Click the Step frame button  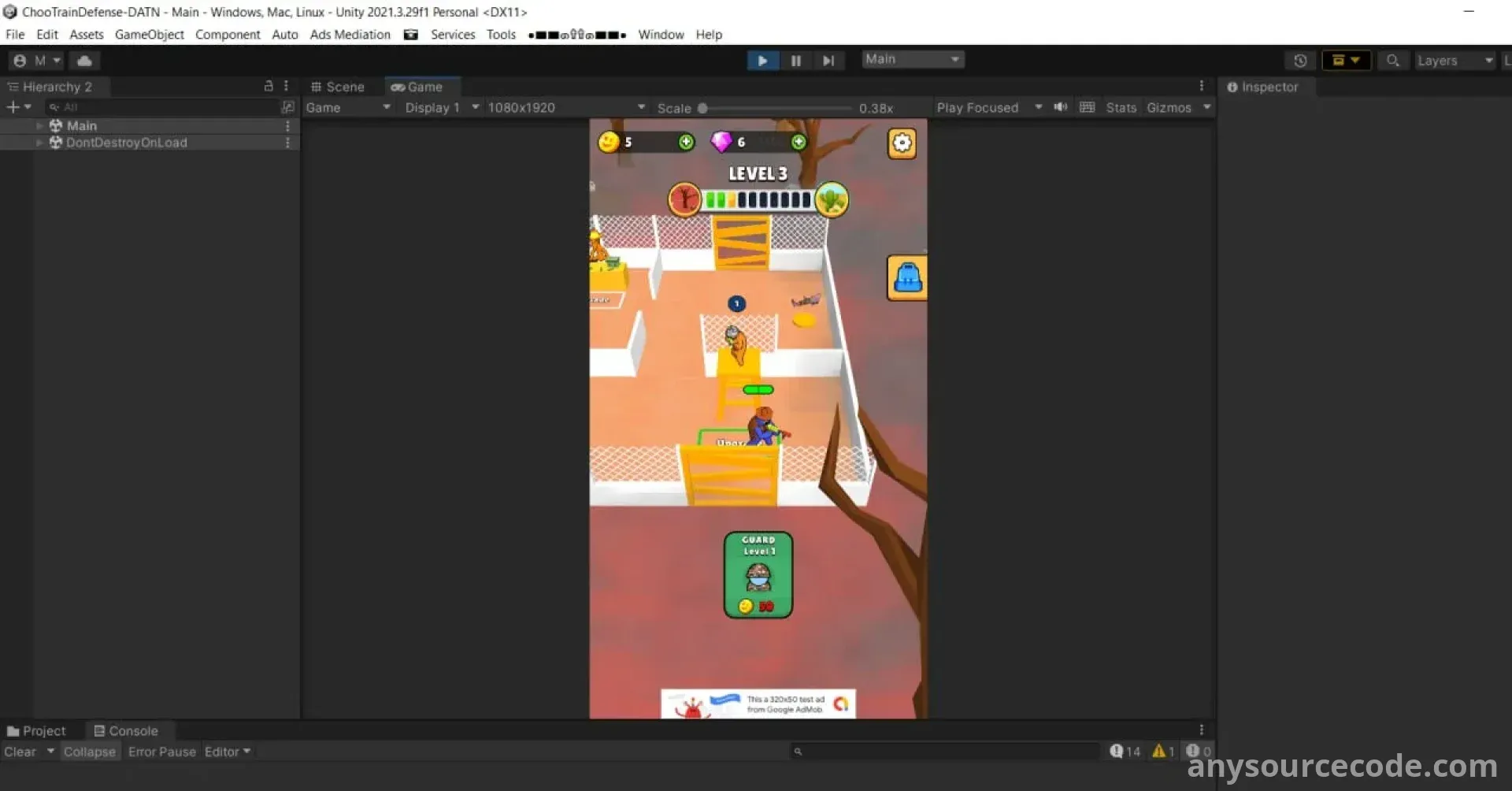[828, 61]
